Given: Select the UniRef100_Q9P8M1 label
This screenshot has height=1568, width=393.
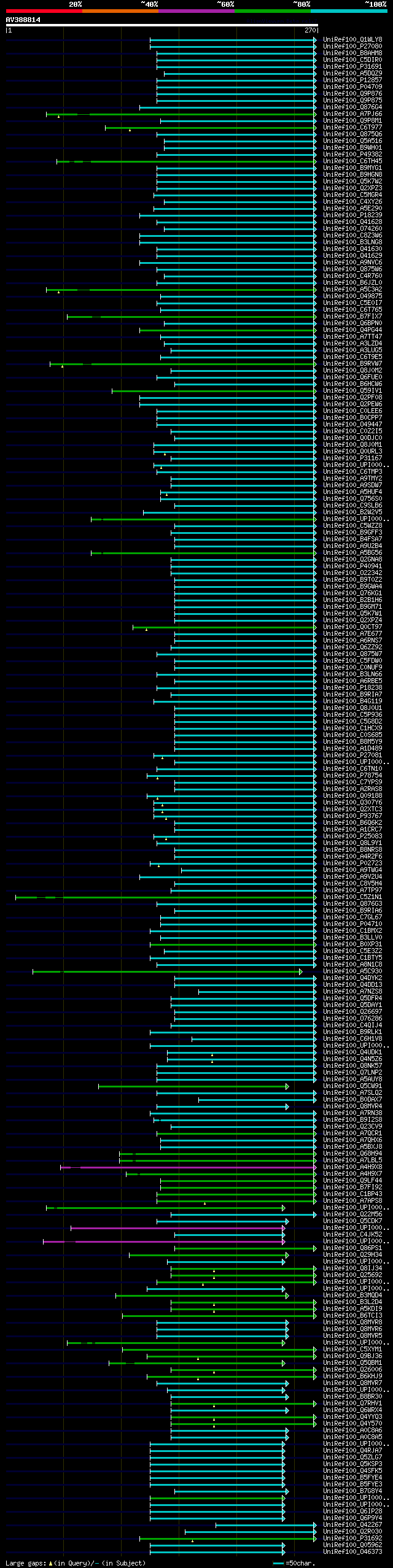Looking at the screenshot, I should point(352,120).
